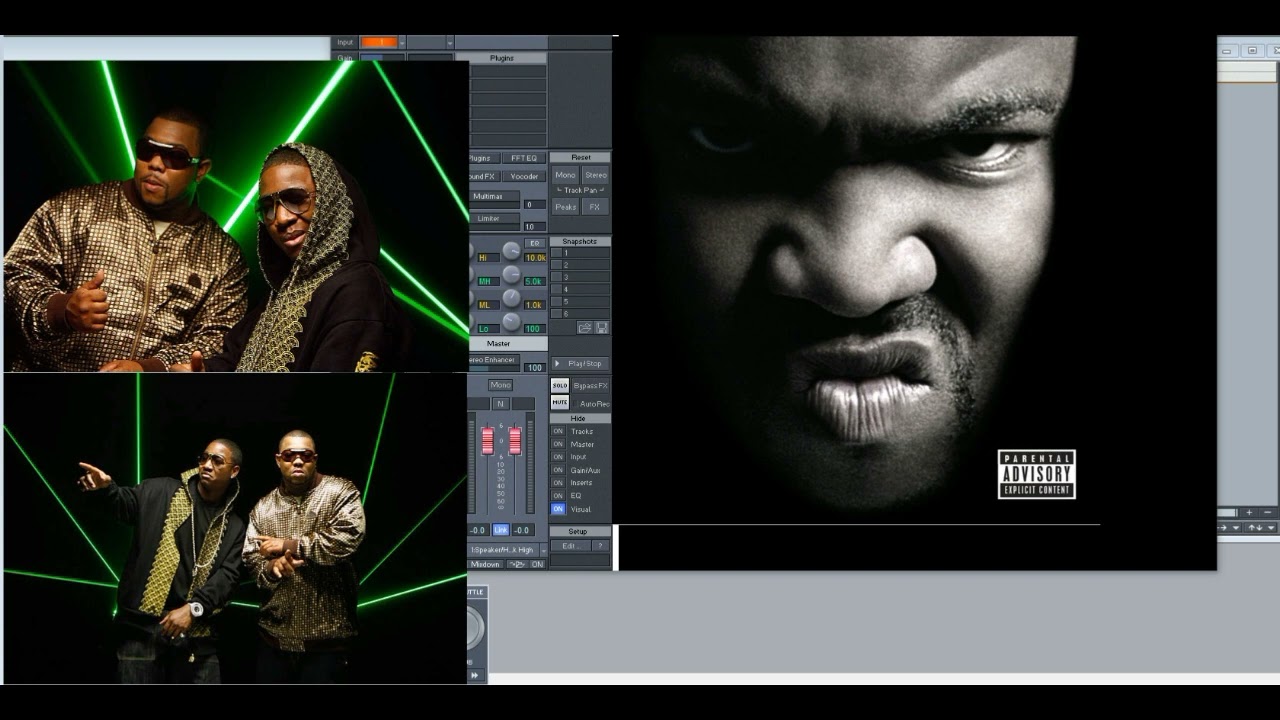Click the left master volume fader
The width and height of the screenshot is (1280, 720).
(x=488, y=441)
